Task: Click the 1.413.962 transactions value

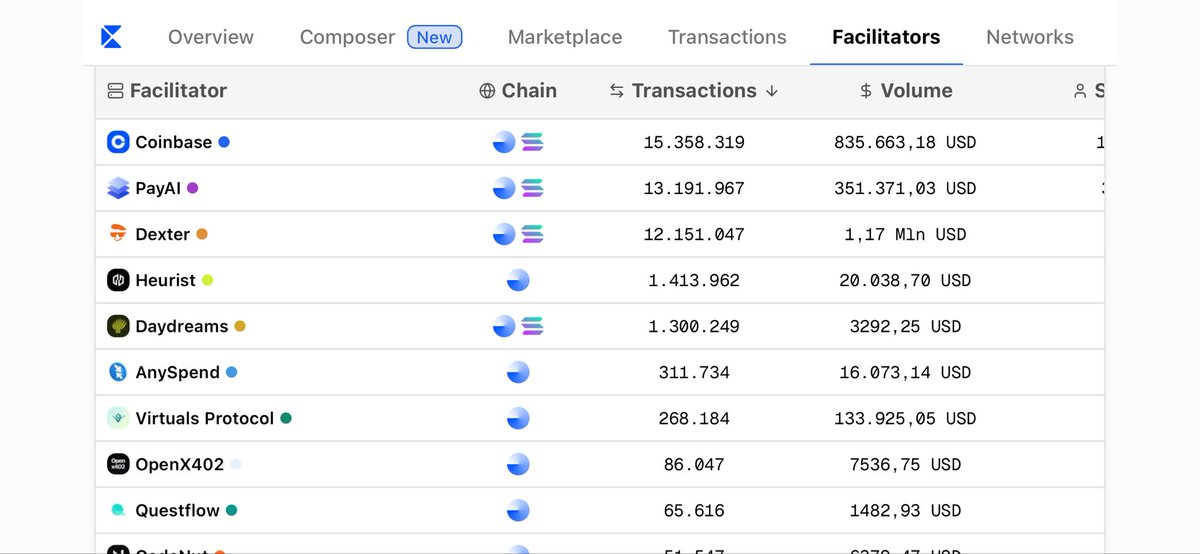Action: point(694,280)
